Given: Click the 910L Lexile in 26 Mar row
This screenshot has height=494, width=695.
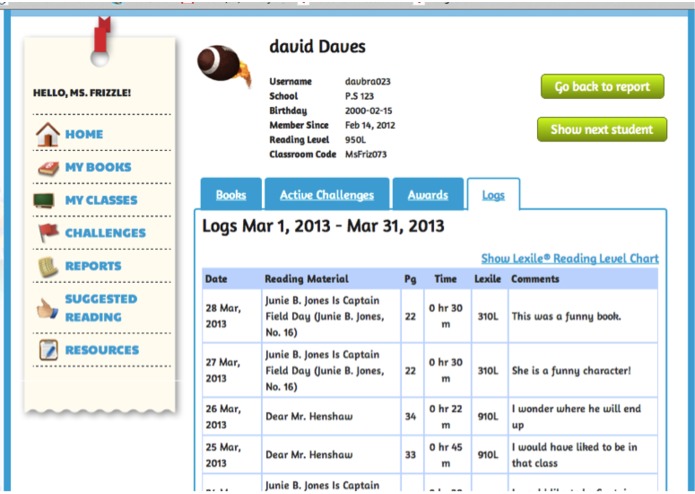Looking at the screenshot, I should 488,416.
